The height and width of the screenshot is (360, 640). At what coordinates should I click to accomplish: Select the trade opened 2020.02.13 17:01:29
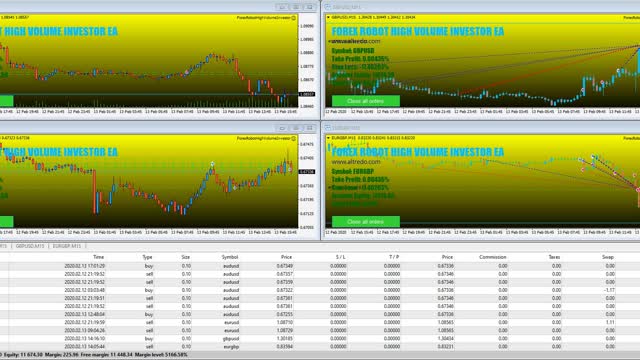click(x=320, y=266)
